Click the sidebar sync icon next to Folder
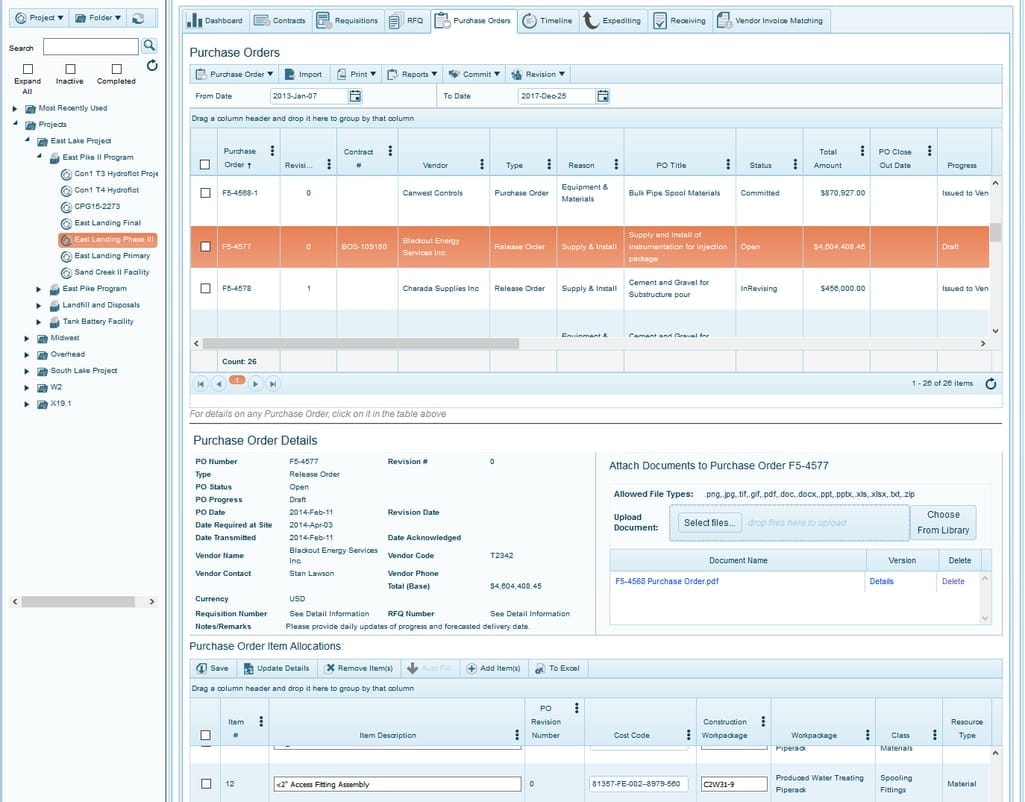 click(138, 18)
